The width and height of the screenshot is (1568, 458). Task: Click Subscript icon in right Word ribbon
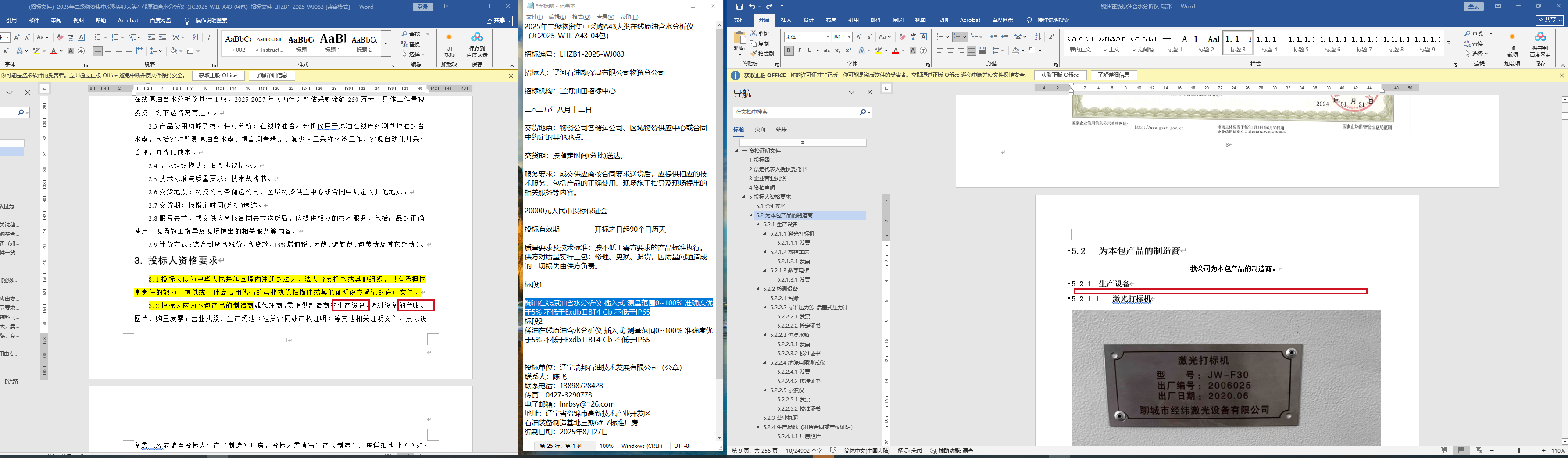838,51
